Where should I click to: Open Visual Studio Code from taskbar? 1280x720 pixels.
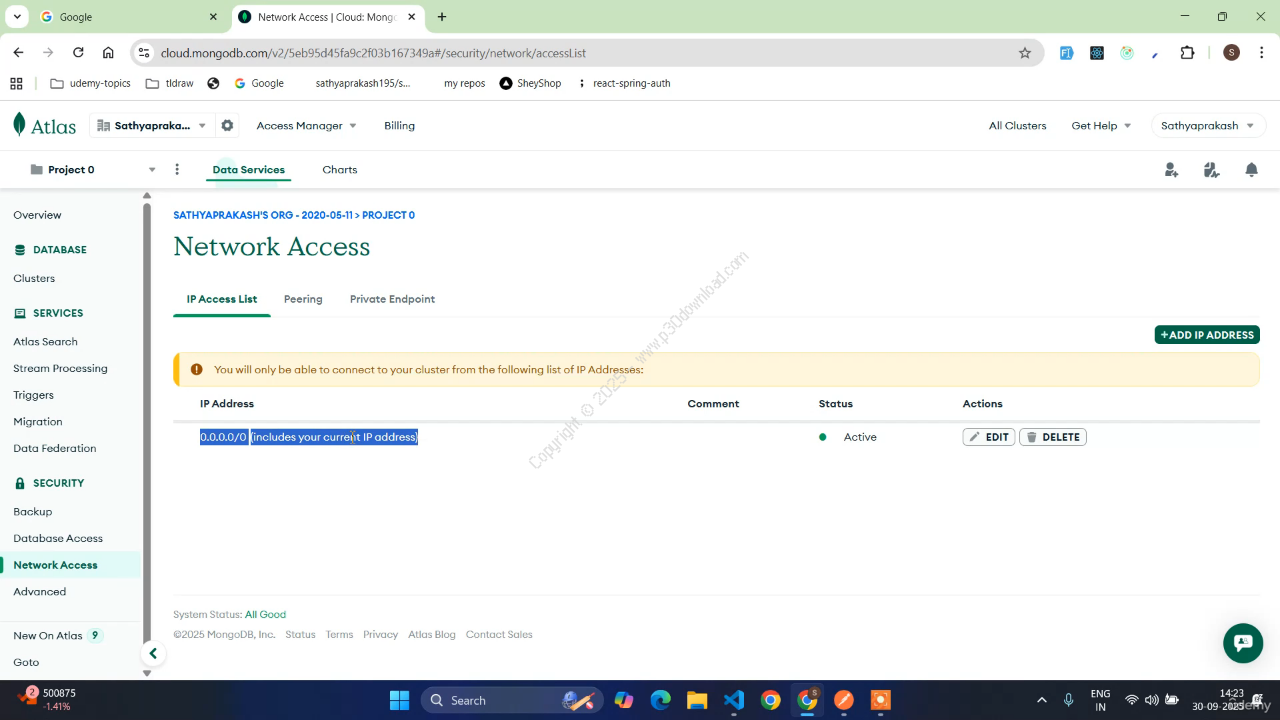pos(733,700)
